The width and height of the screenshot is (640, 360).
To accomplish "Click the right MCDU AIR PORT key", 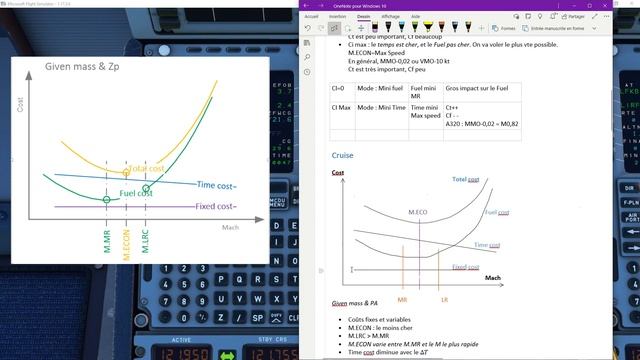I will (631, 217).
